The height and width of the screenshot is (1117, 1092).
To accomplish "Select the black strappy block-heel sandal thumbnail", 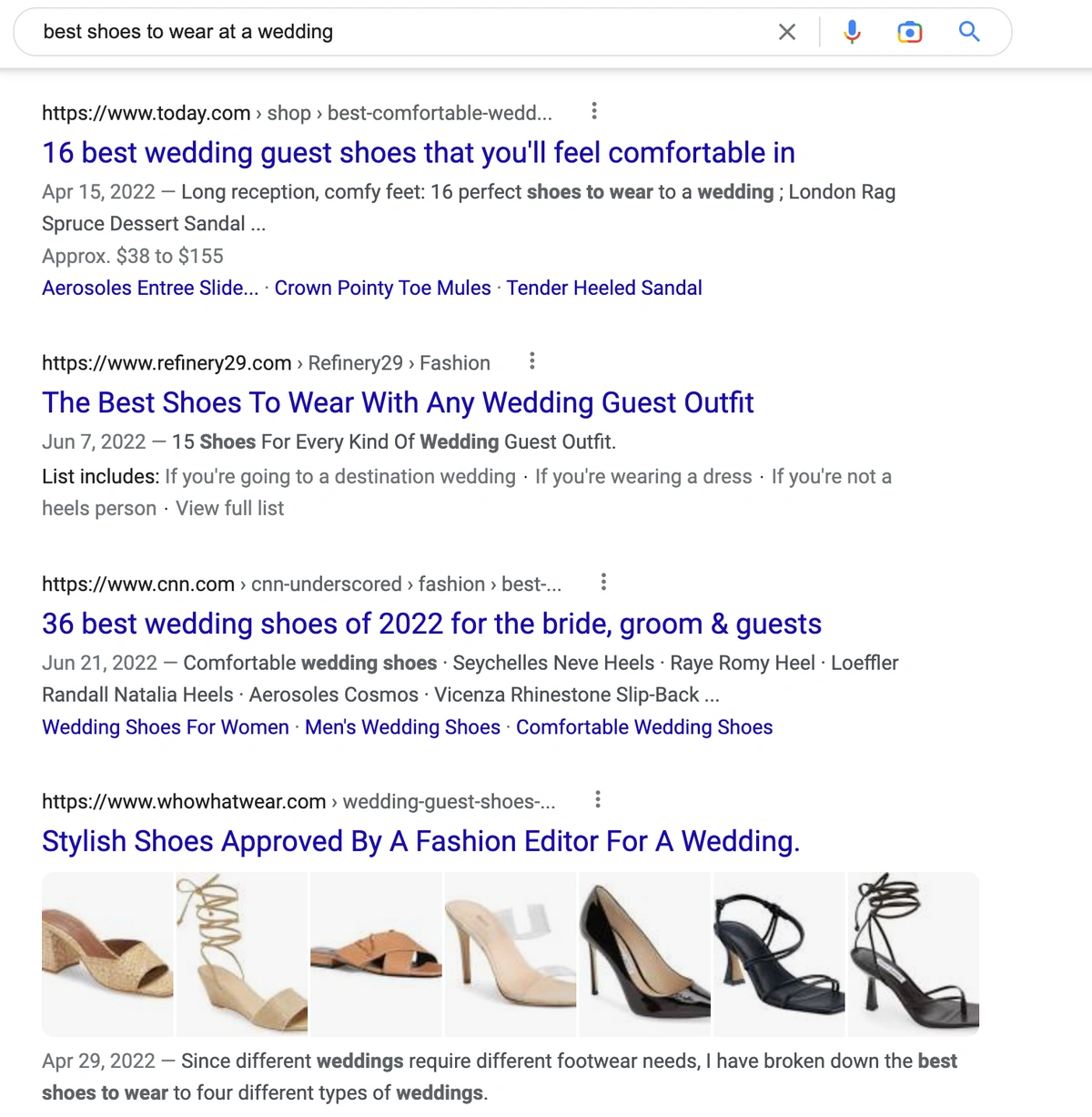I will tap(779, 954).
